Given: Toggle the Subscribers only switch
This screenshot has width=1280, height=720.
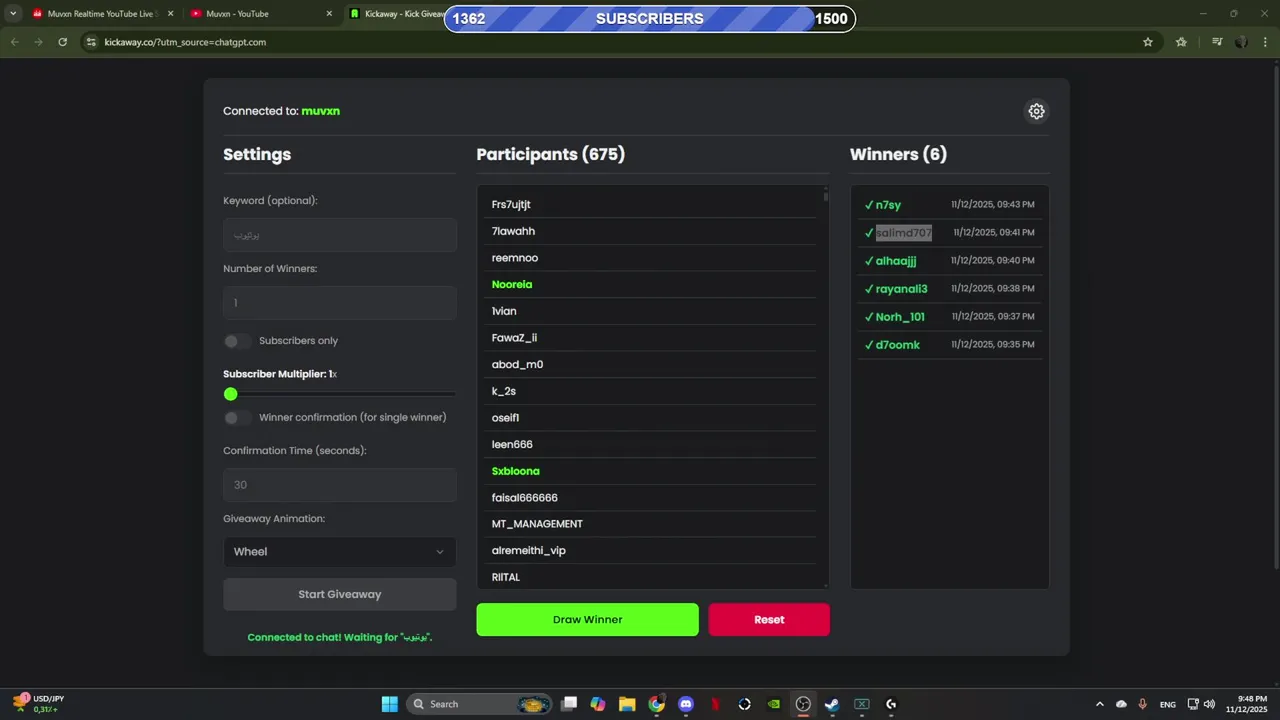Looking at the screenshot, I should click(x=237, y=341).
